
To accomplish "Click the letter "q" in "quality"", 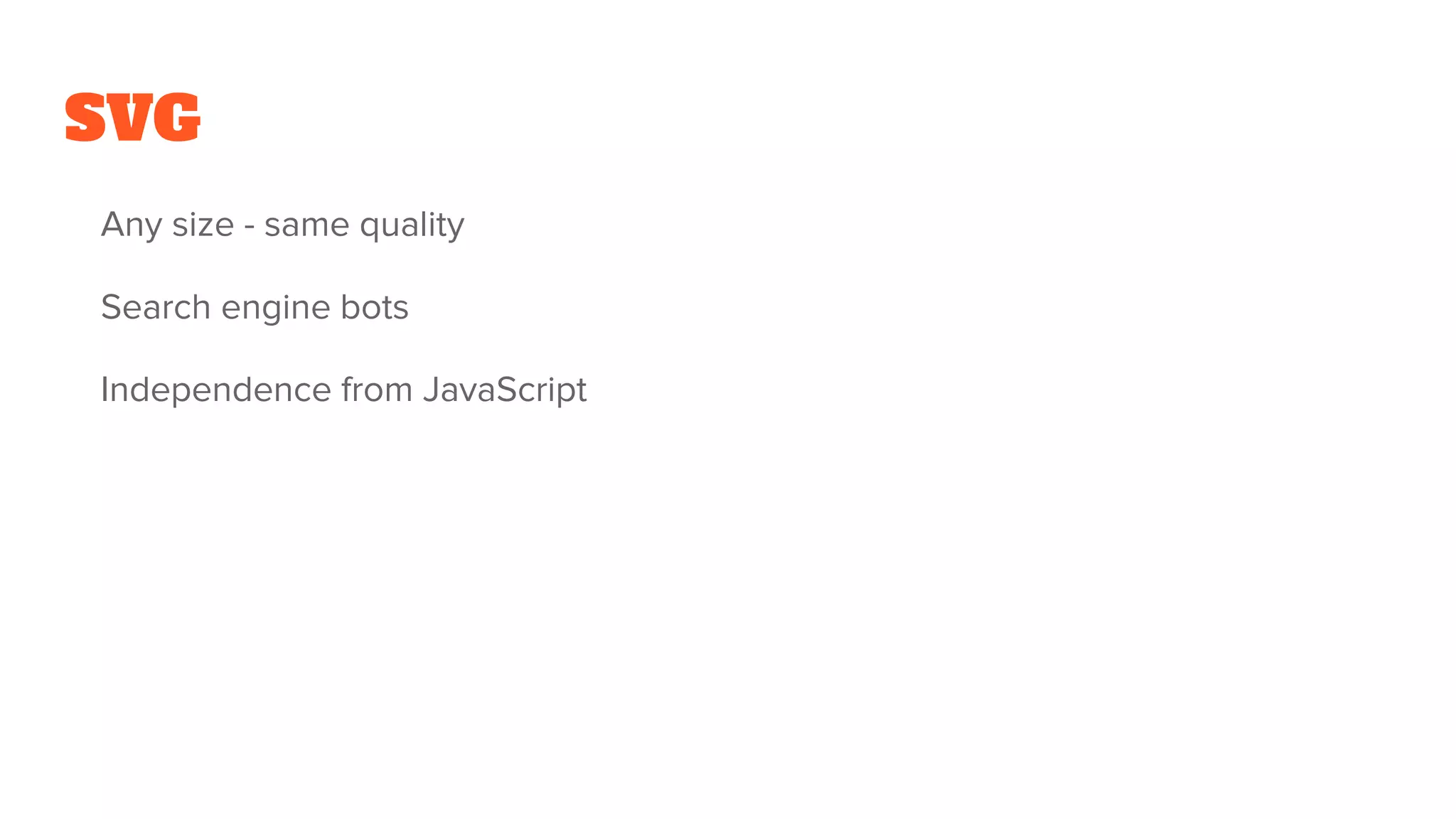I will pos(370,228).
